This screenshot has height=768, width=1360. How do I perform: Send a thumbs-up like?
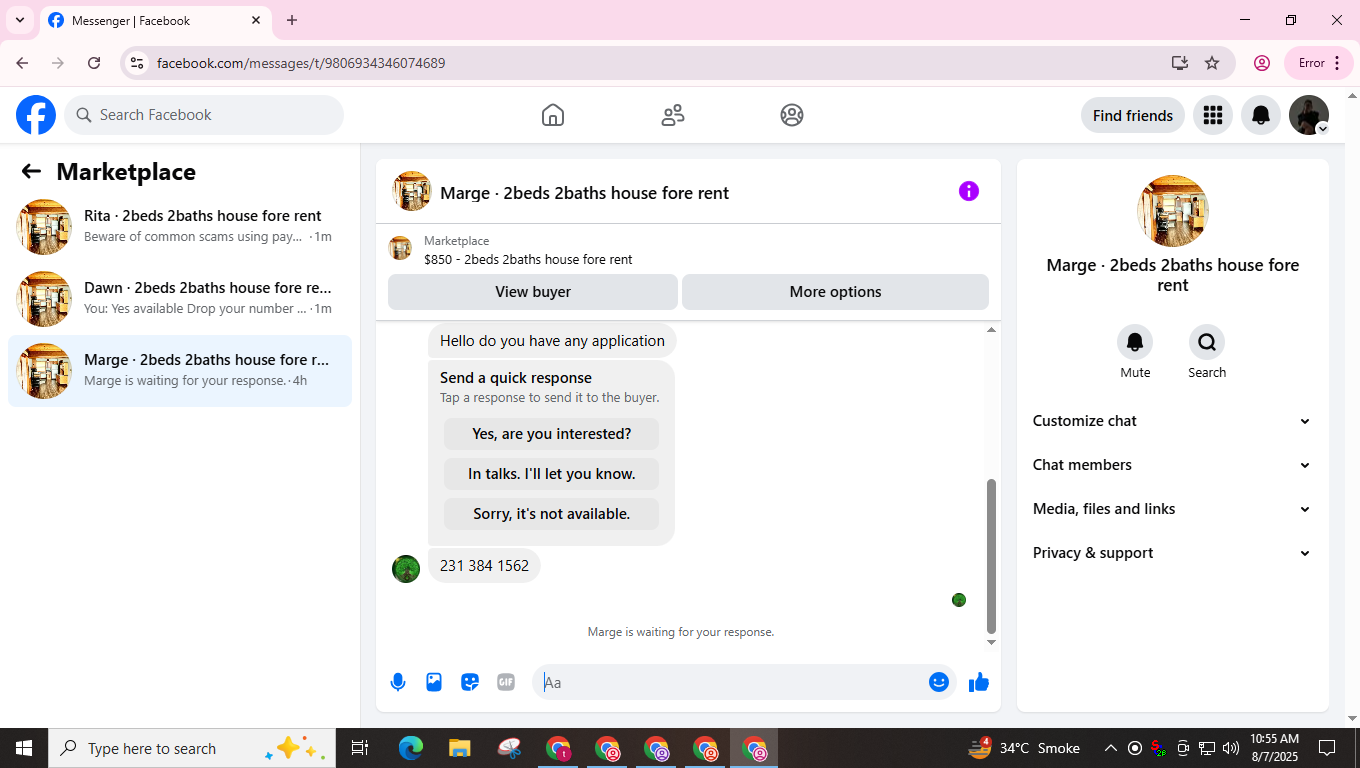(979, 682)
